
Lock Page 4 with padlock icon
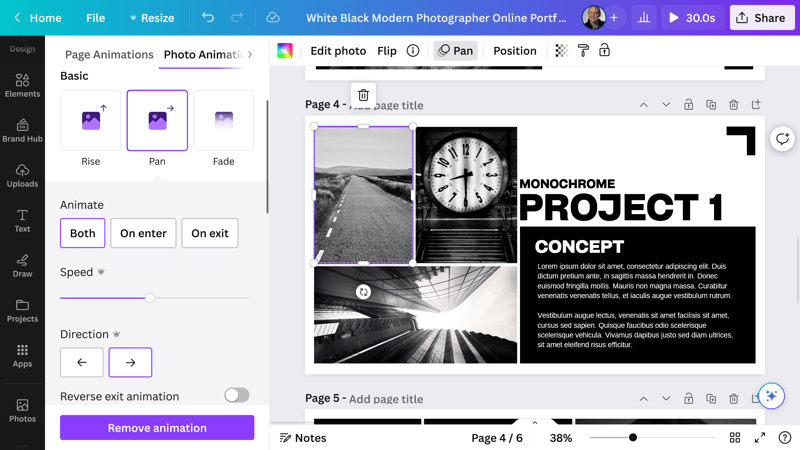point(688,105)
